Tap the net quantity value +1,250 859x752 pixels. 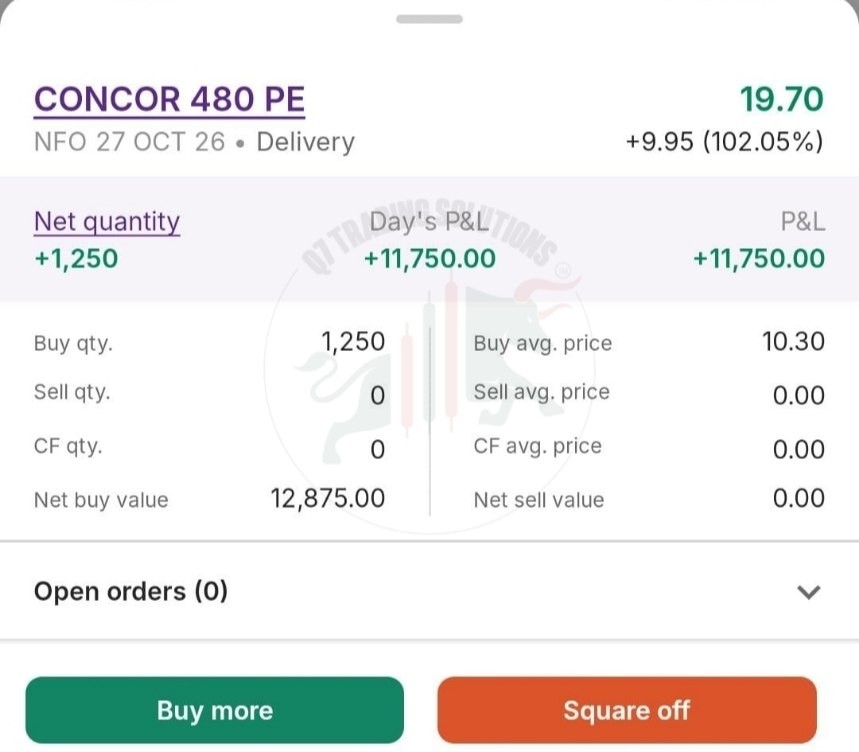[x=76, y=259]
